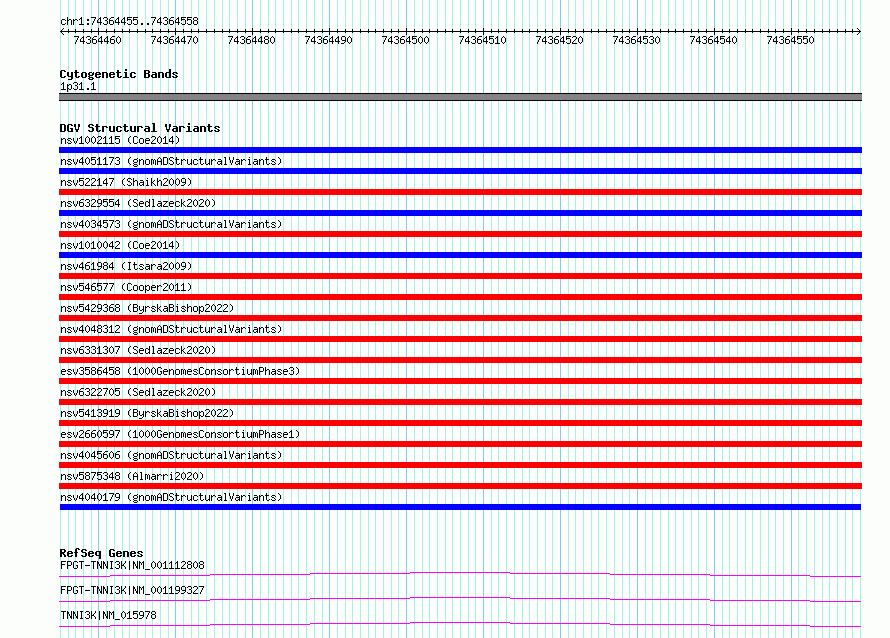Click ruler position 74364490
This screenshot has height=638, width=890.
pos(329,40)
